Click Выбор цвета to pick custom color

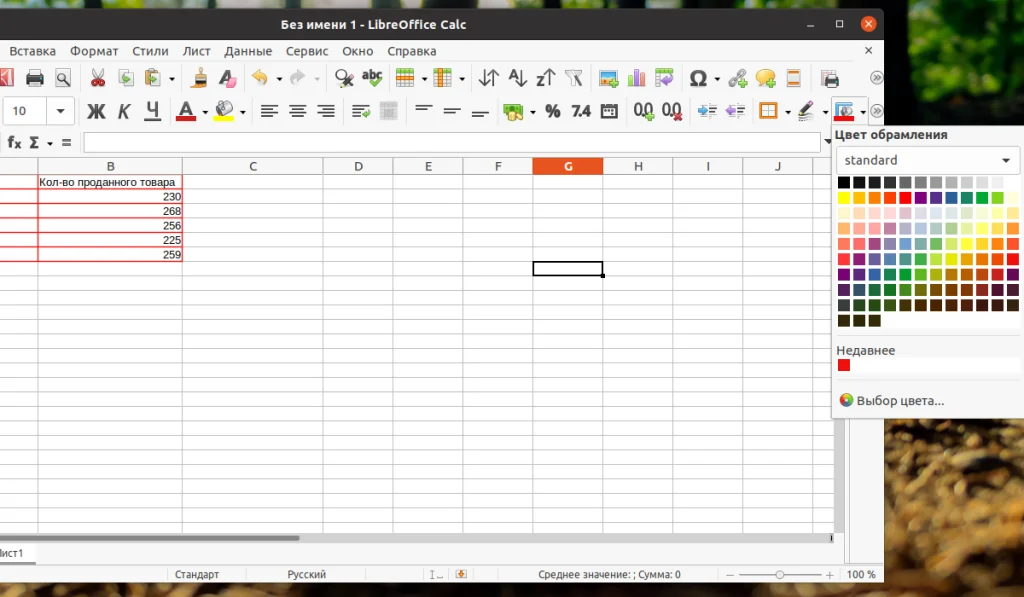point(897,400)
